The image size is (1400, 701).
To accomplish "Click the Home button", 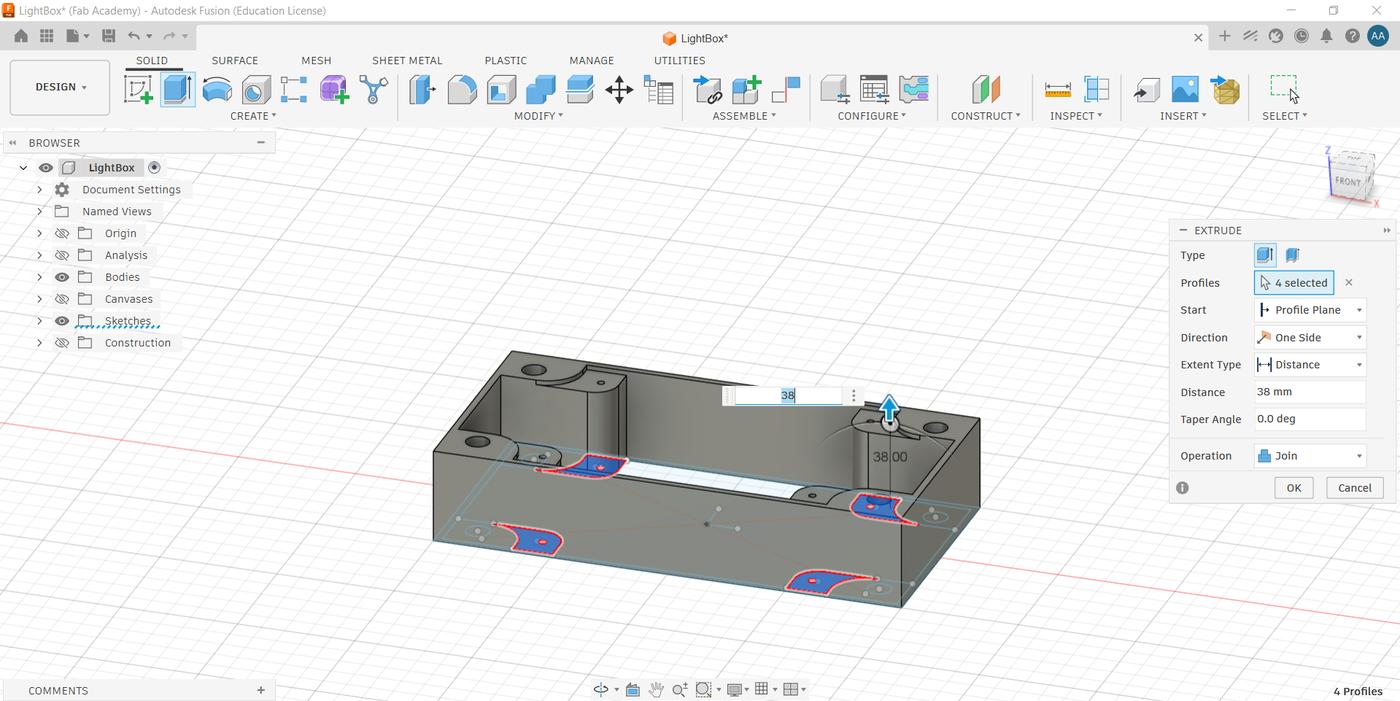I will 20,36.
